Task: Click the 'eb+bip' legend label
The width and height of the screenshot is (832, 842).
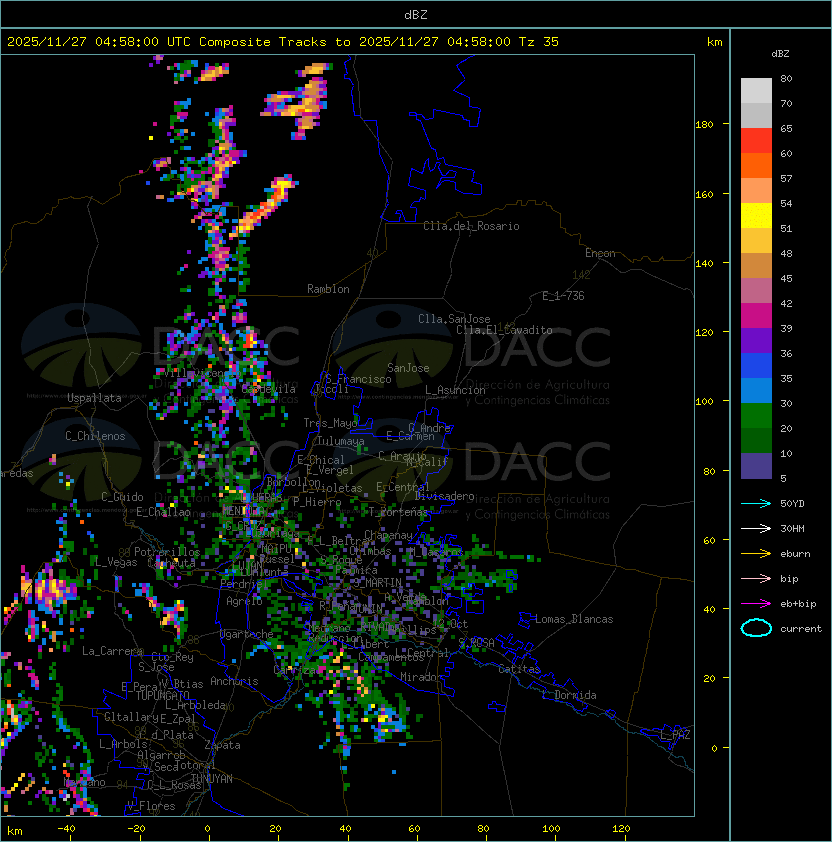Action: [x=798, y=604]
